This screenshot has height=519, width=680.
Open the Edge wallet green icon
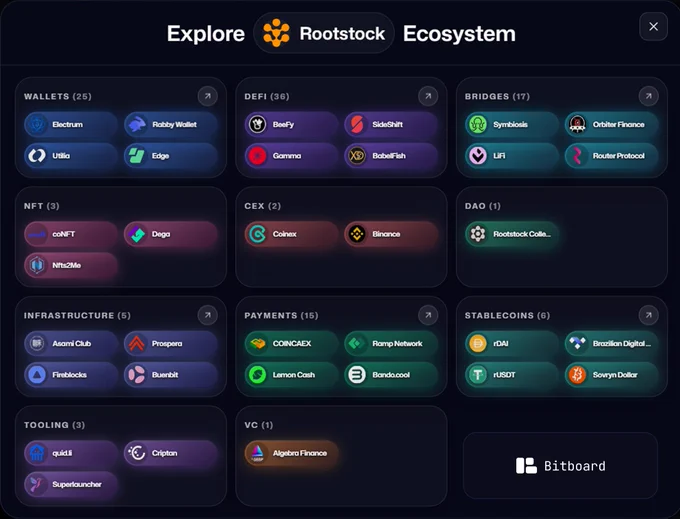click(x=137, y=156)
